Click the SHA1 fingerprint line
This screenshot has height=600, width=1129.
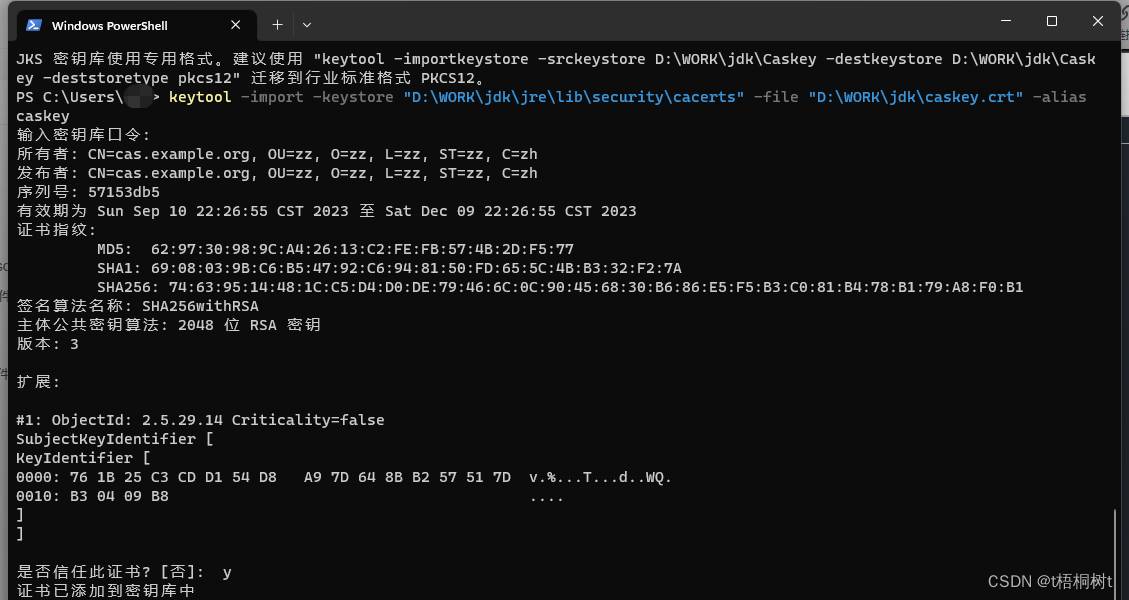(x=389, y=268)
